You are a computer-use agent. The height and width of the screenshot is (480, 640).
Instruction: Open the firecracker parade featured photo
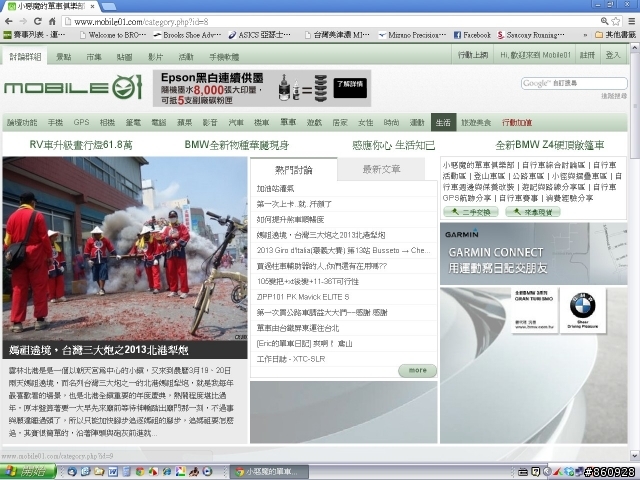pos(125,249)
